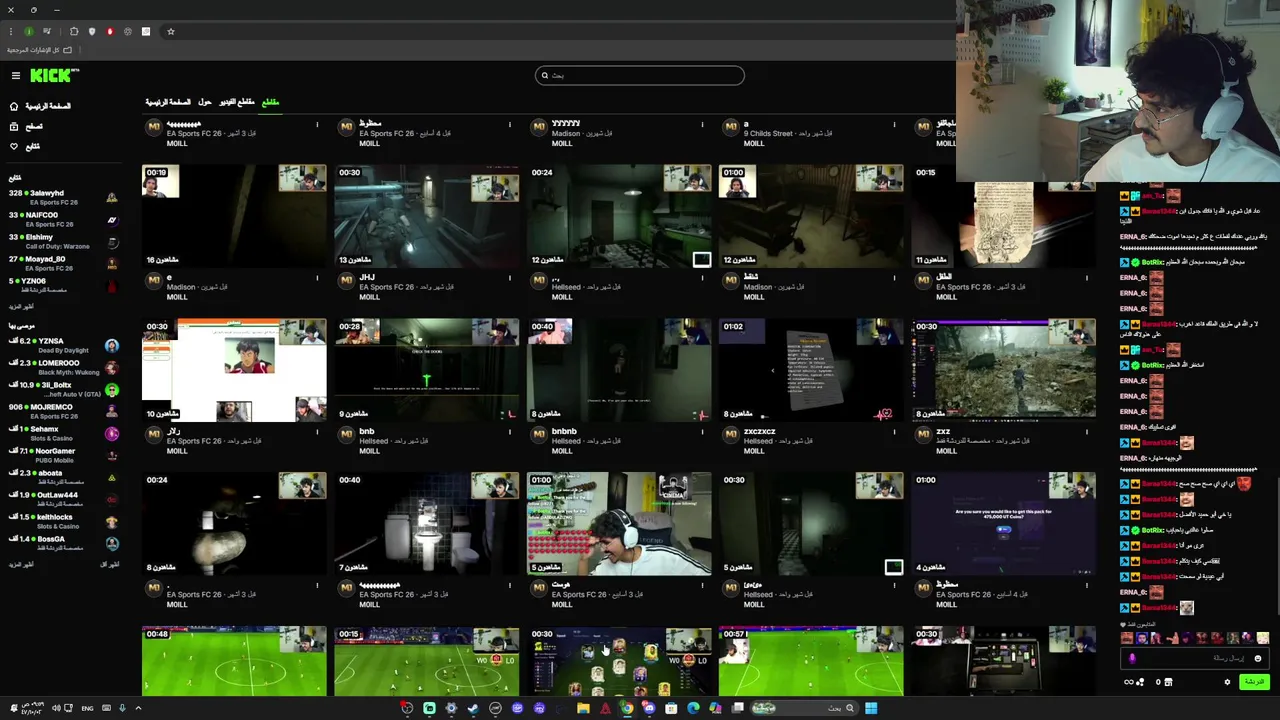Play the 01:02 zxczxcz clip thumbnail
The width and height of the screenshot is (1280, 720).
point(811,370)
